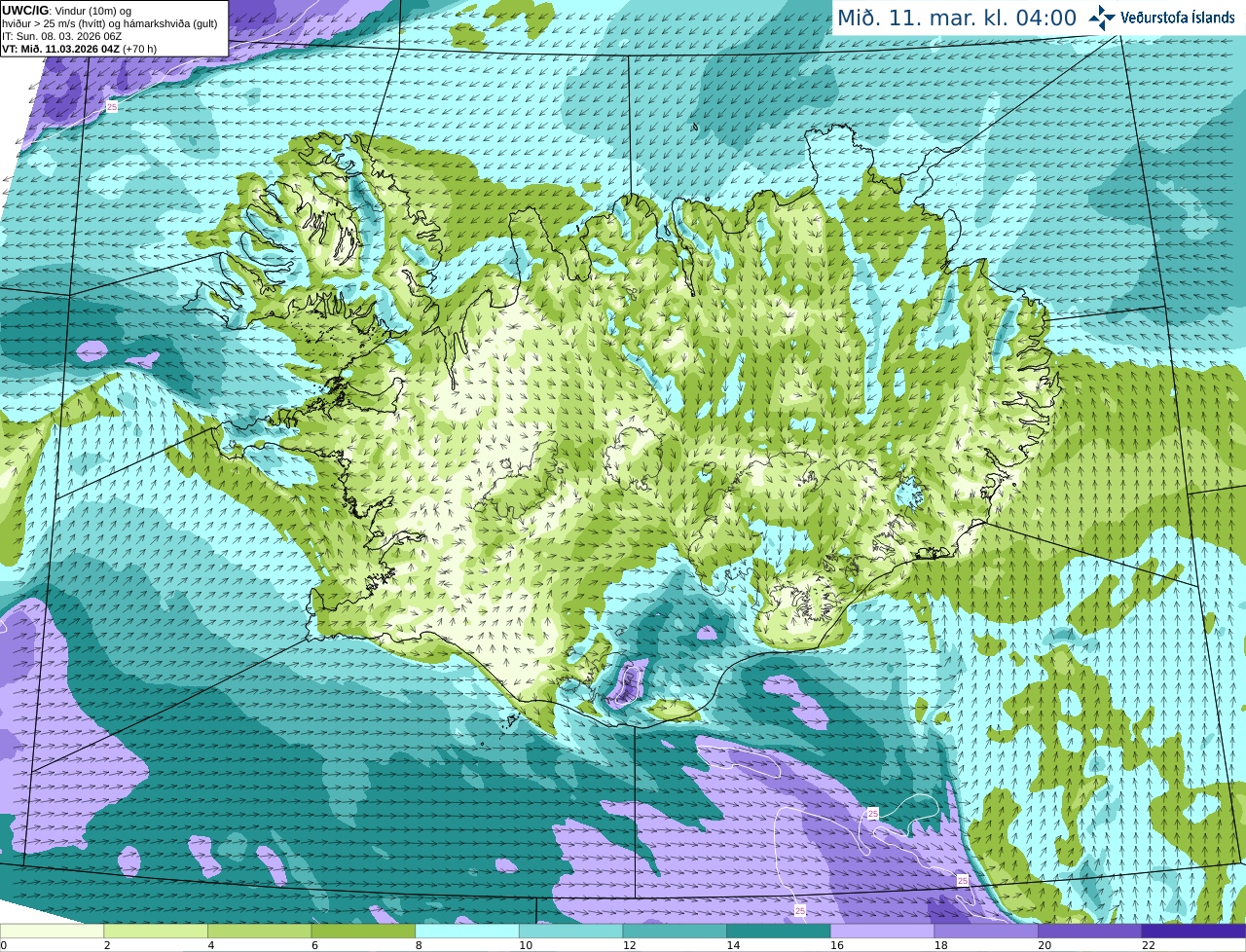The image size is (1246, 952).
Task: Click the 'VT: Mið. 11.03.2026 04Z (+70 h)' line
Action: point(80,49)
